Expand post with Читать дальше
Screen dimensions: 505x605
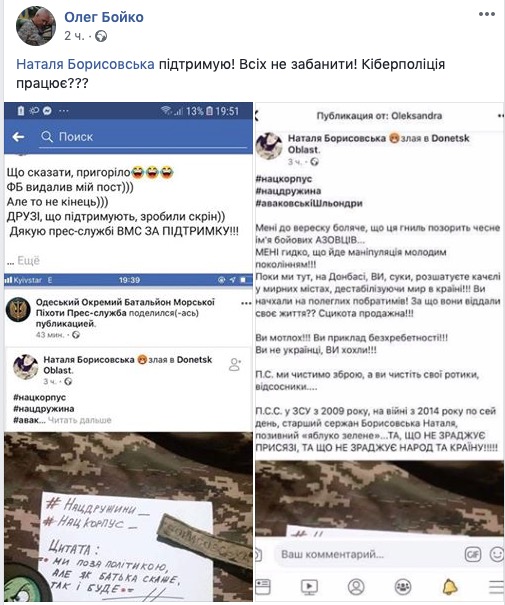point(79,420)
